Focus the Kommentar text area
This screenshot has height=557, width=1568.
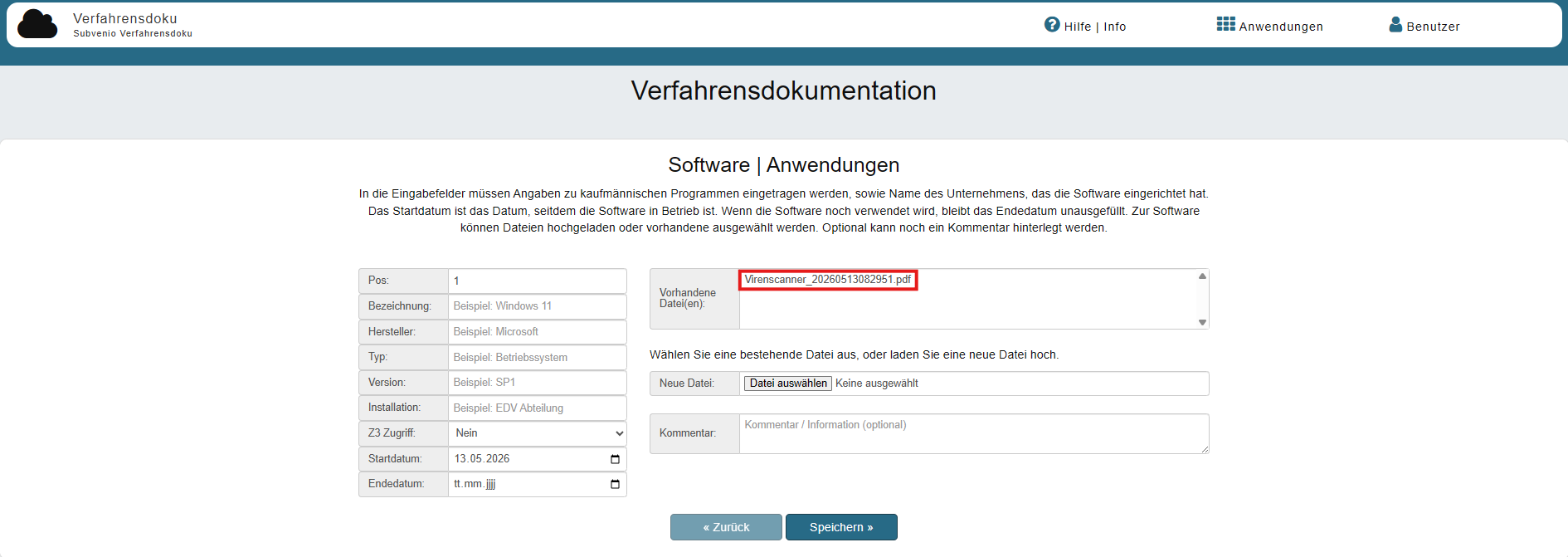[974, 433]
